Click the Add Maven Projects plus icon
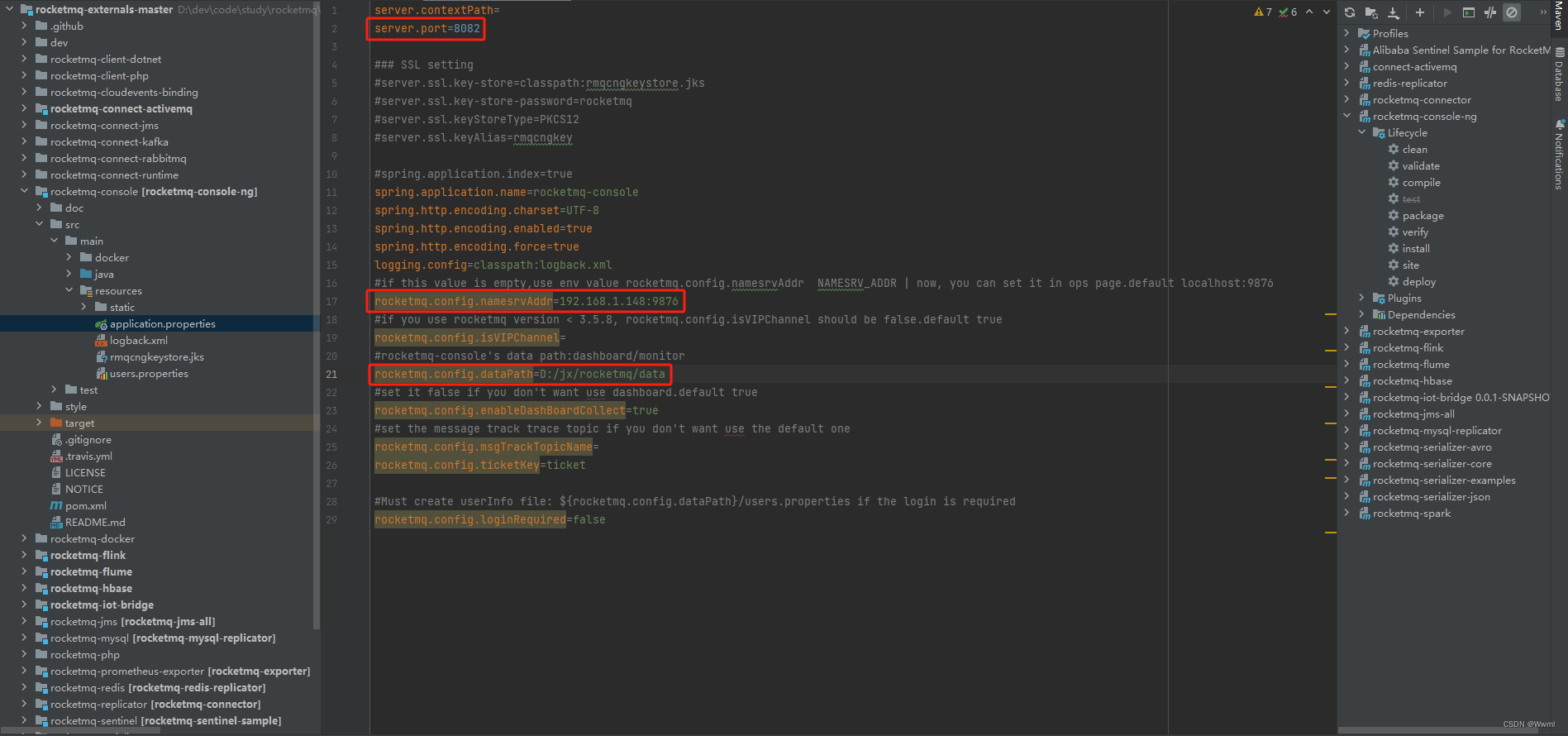Image resolution: width=1568 pixels, height=736 pixels. [x=1420, y=12]
